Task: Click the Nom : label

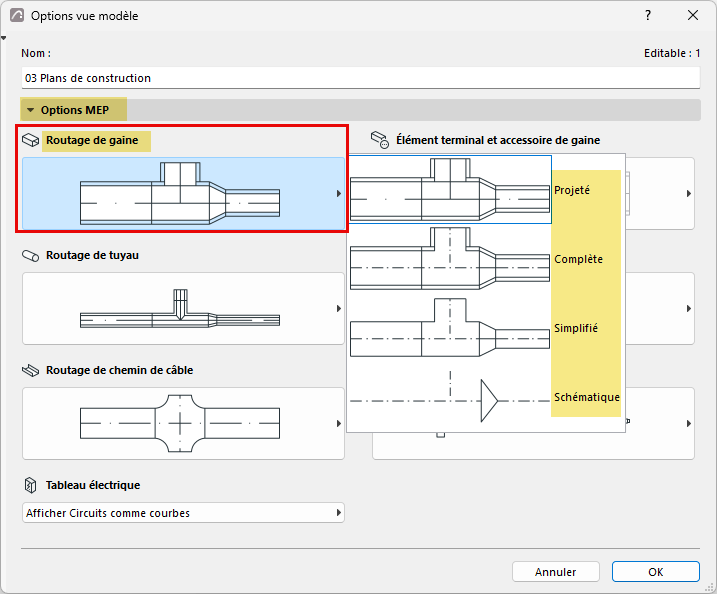Action: pos(36,54)
